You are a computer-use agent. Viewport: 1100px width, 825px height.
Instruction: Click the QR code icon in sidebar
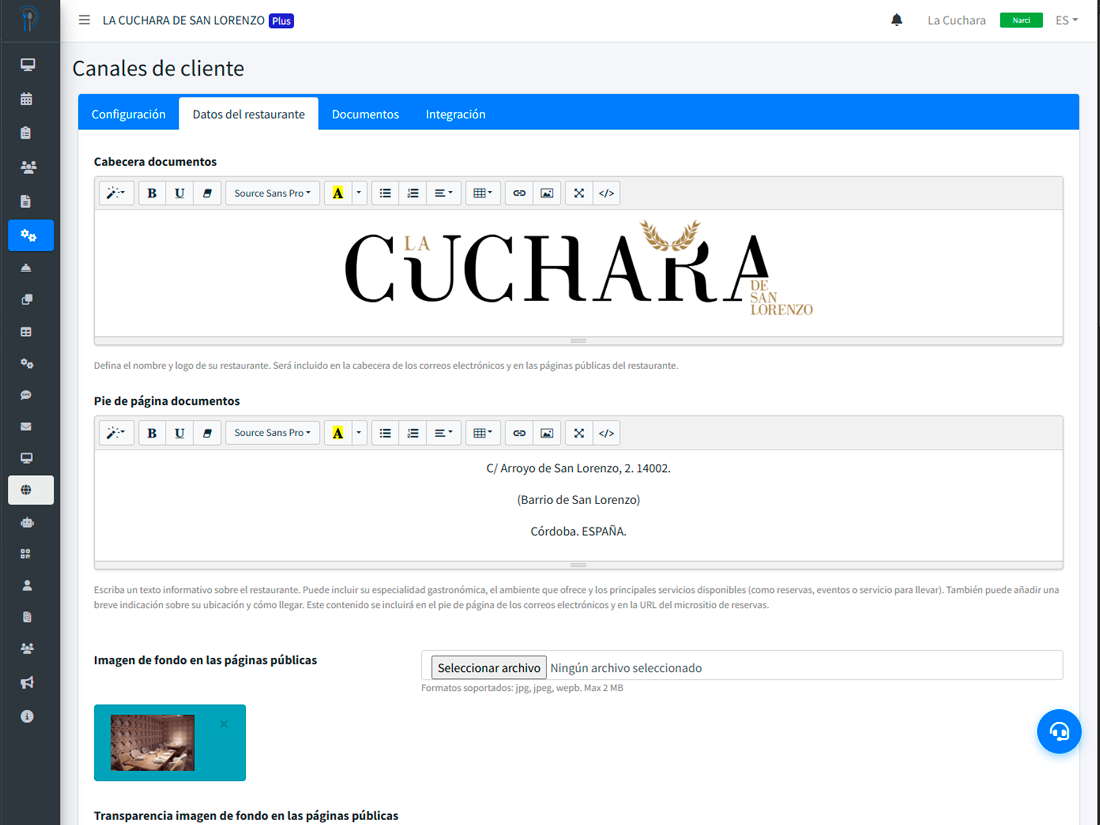click(x=26, y=554)
